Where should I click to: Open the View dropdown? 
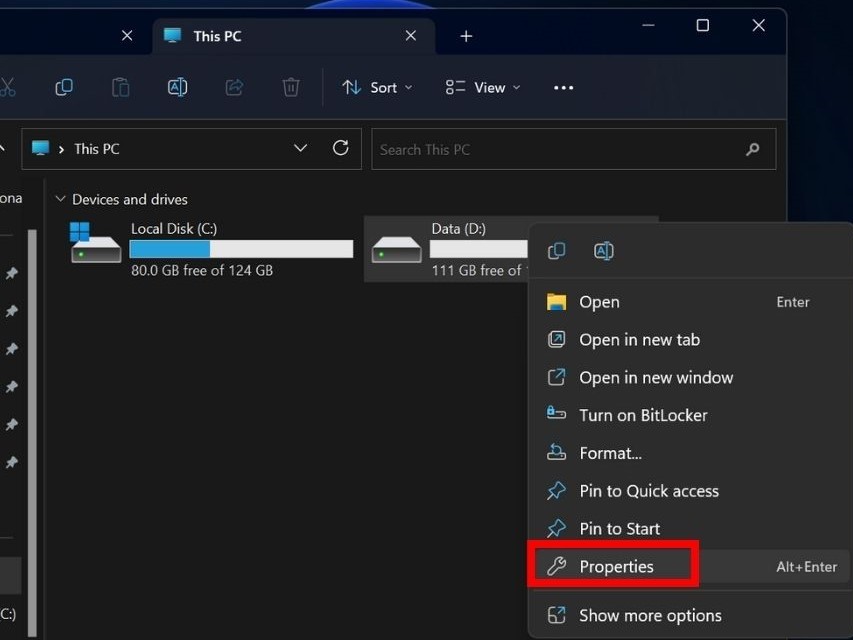click(x=482, y=87)
